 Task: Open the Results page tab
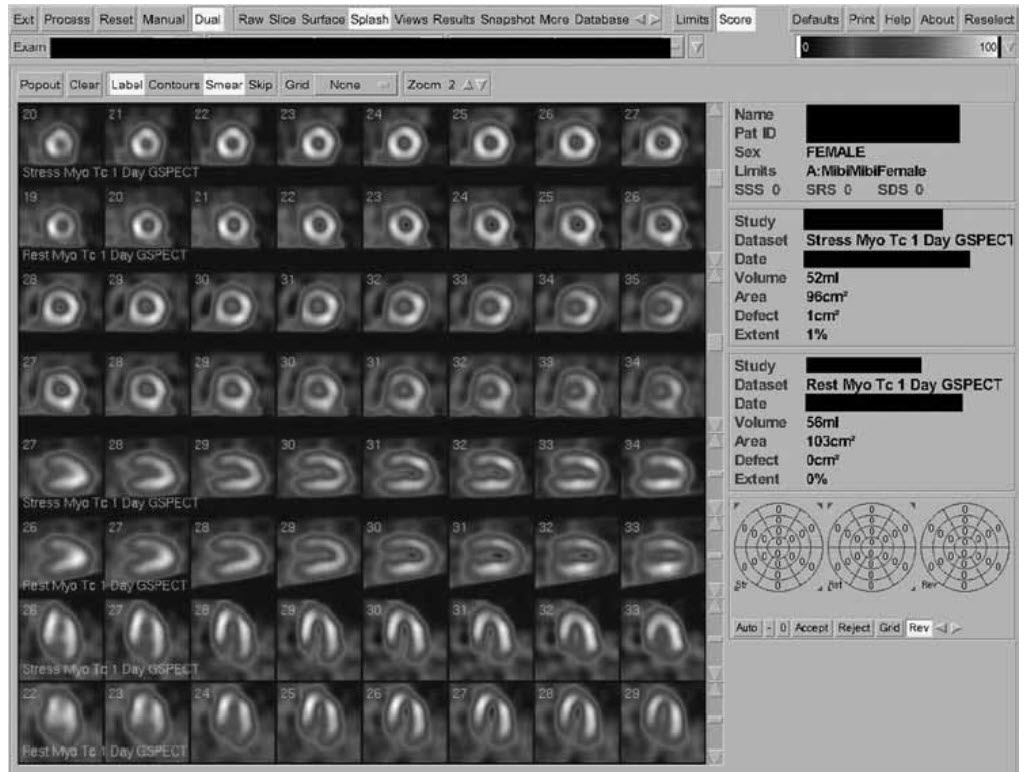click(x=453, y=20)
